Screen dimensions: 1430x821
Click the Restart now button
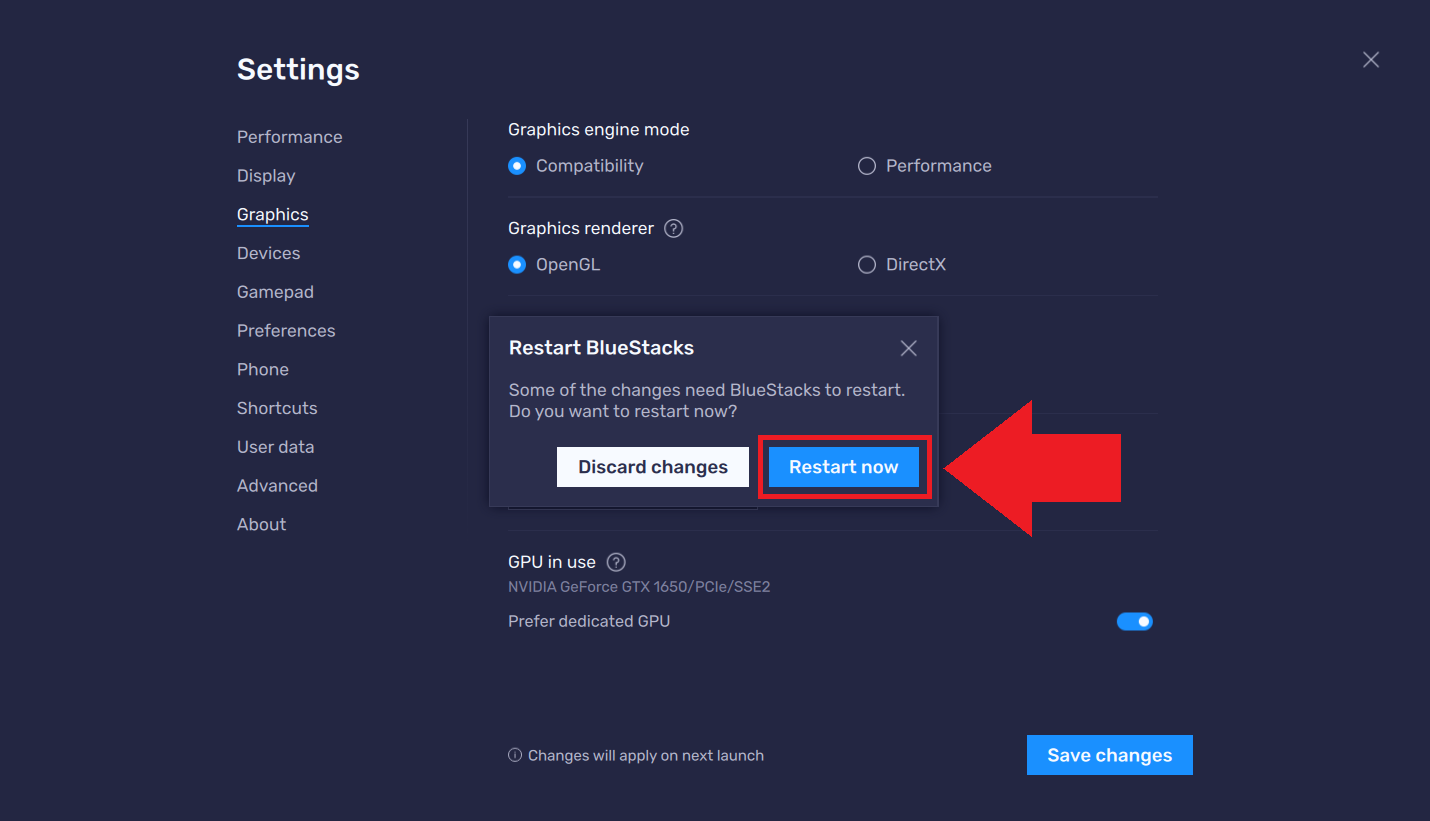(x=843, y=466)
